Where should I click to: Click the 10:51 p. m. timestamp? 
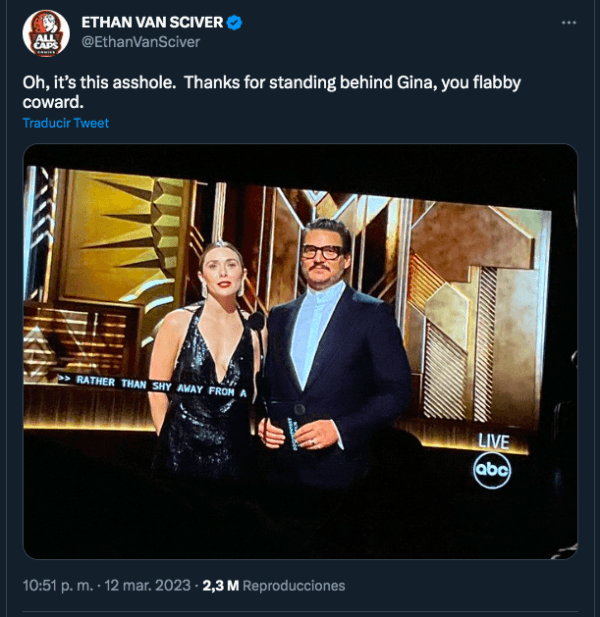58,585
